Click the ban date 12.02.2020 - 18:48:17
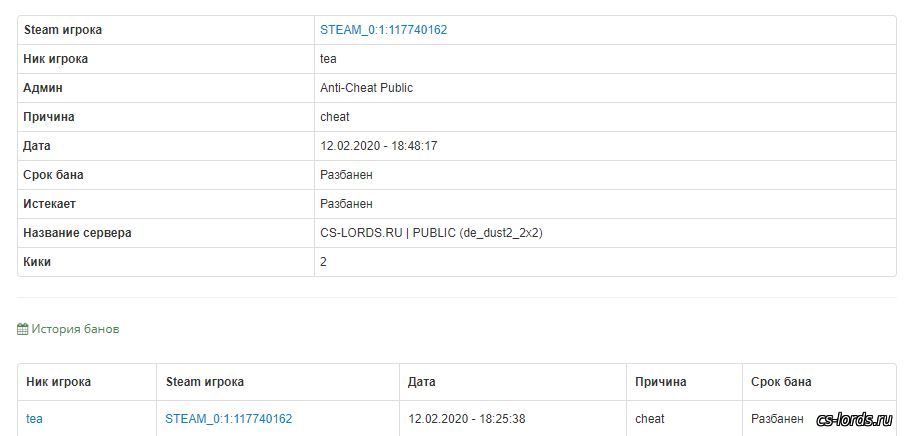Viewport: 904px width, 436px height. (x=379, y=146)
